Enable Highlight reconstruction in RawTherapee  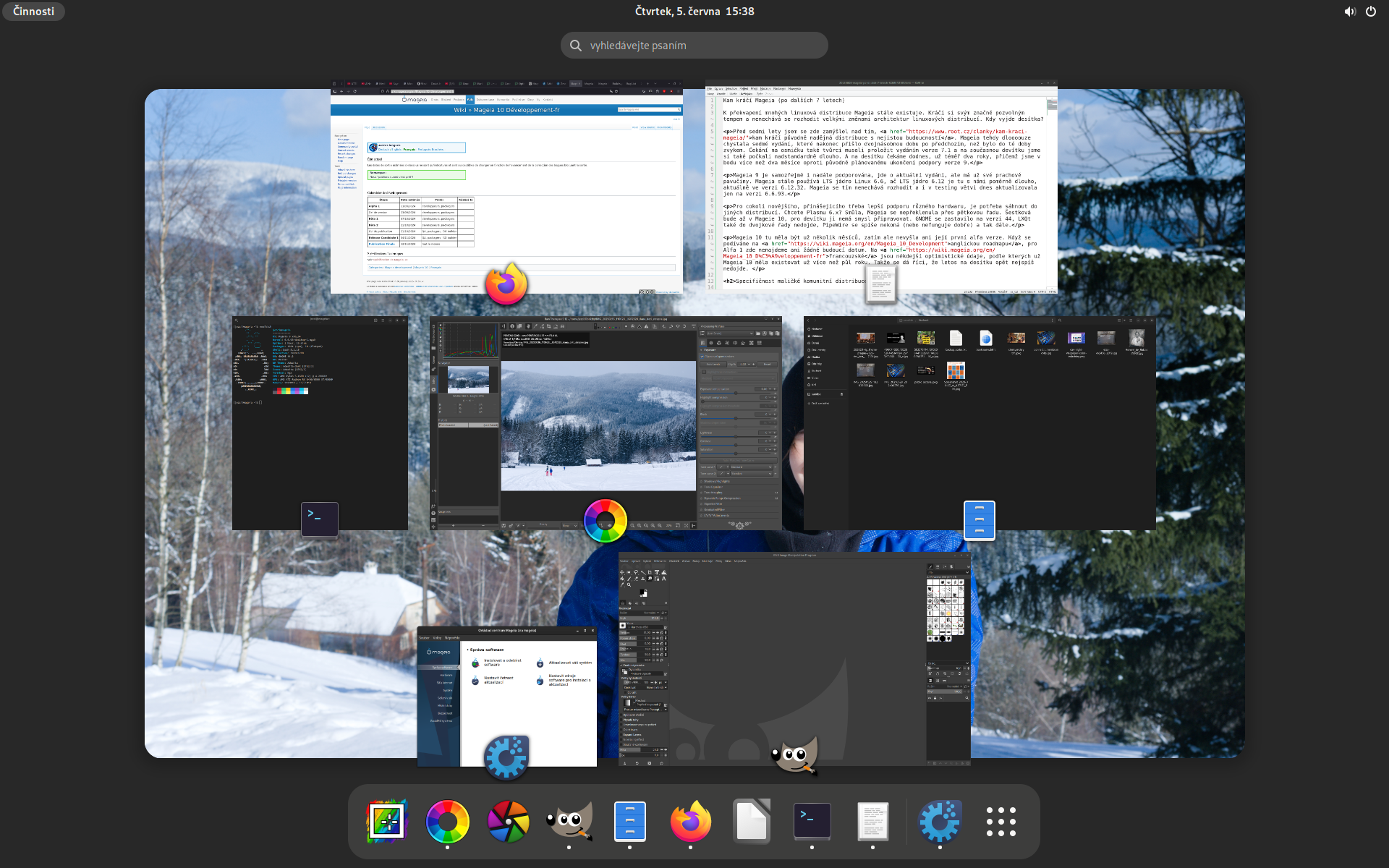(703, 372)
